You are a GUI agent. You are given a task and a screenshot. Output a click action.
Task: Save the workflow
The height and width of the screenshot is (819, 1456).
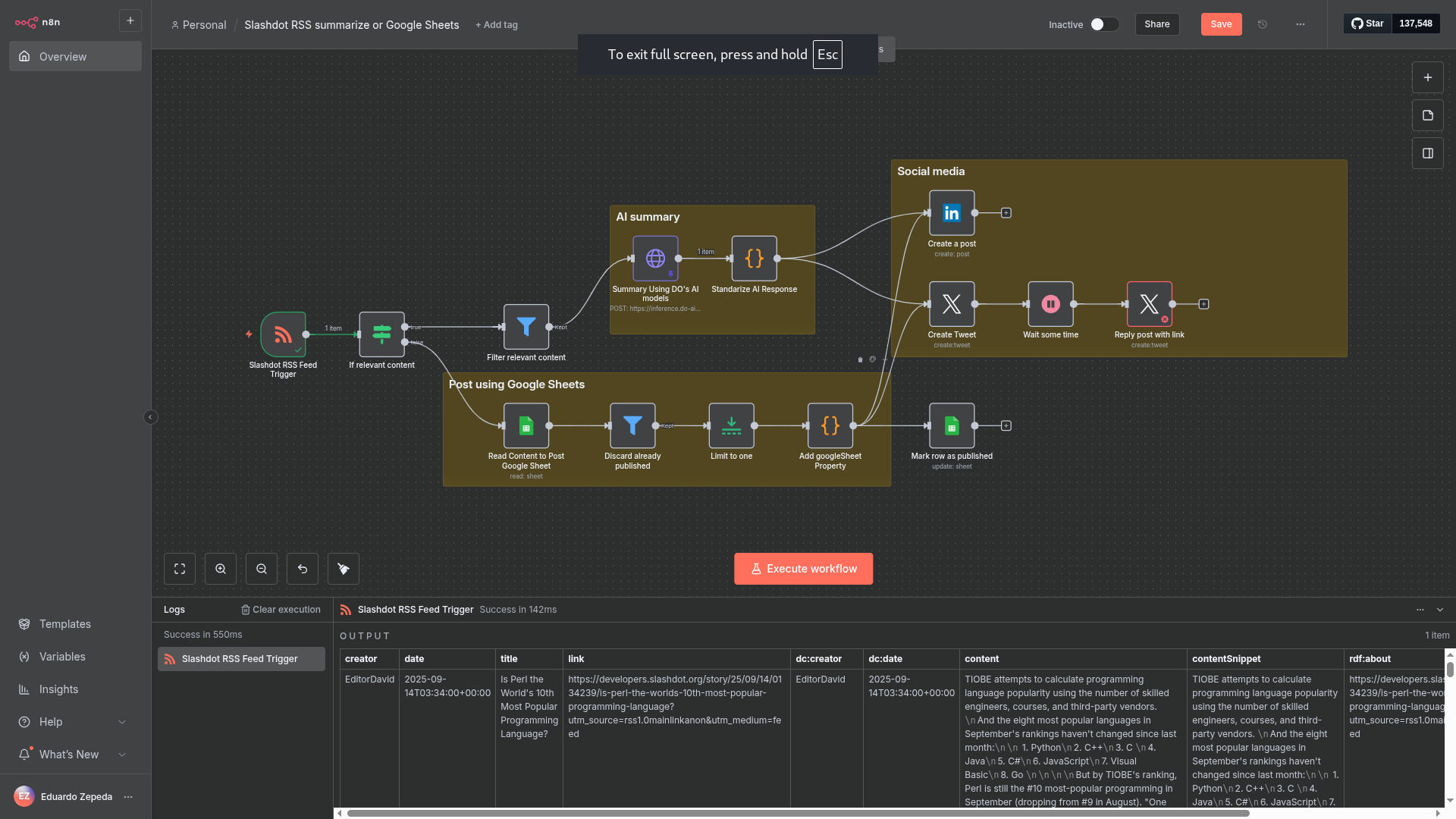(x=1221, y=24)
